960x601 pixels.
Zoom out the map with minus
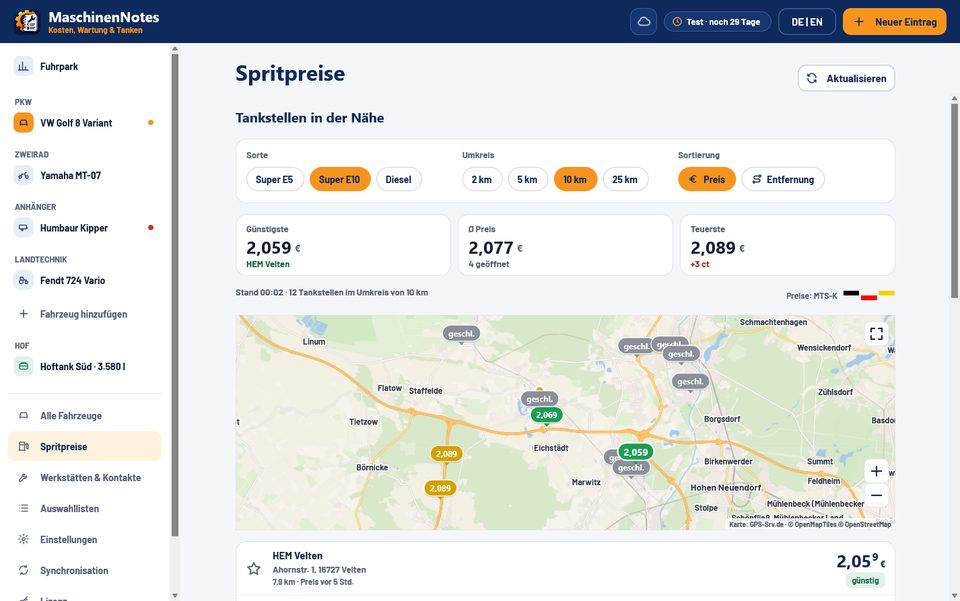876,495
